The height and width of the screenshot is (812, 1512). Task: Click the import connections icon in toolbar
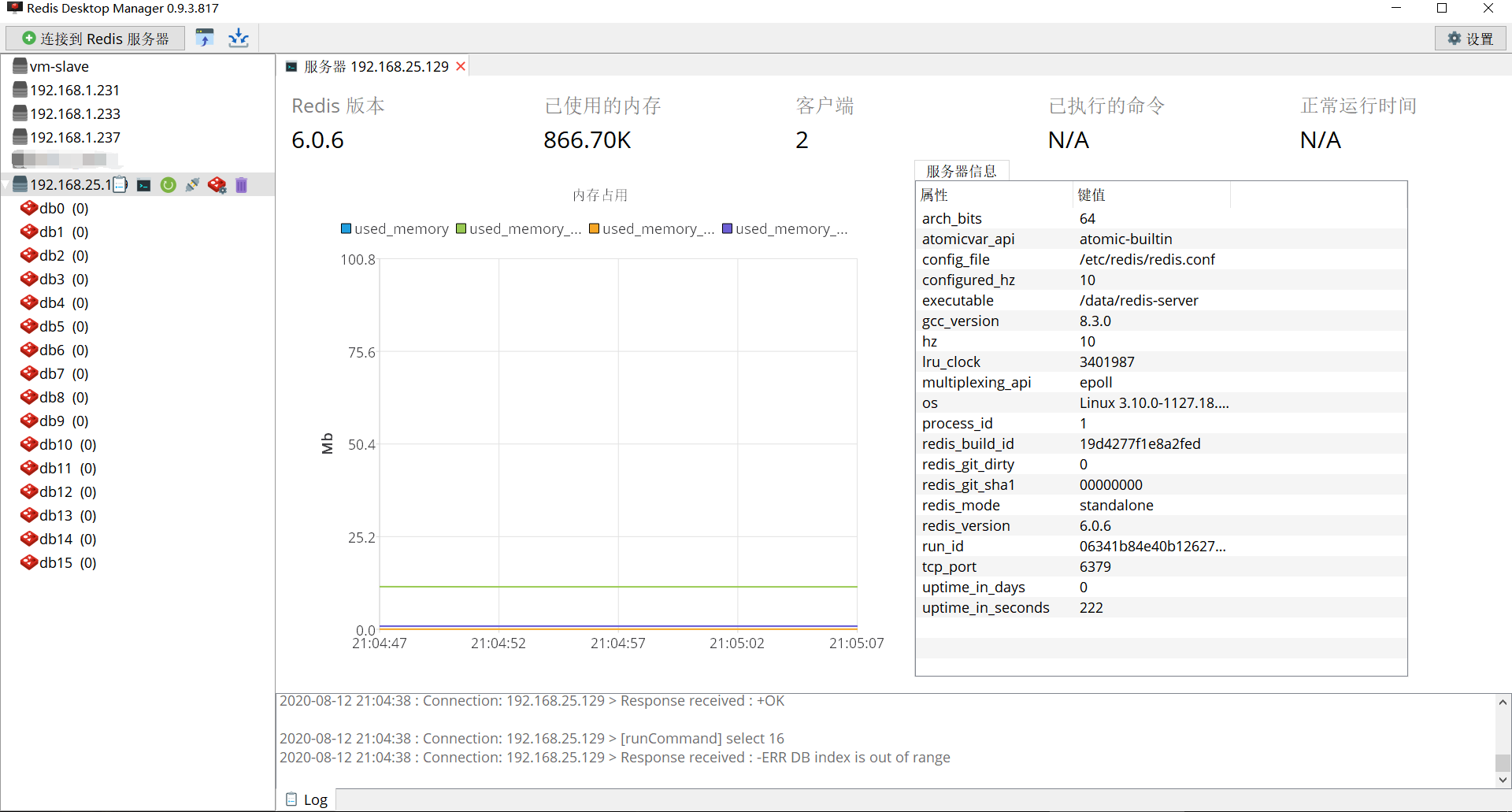pyautogui.click(x=205, y=38)
